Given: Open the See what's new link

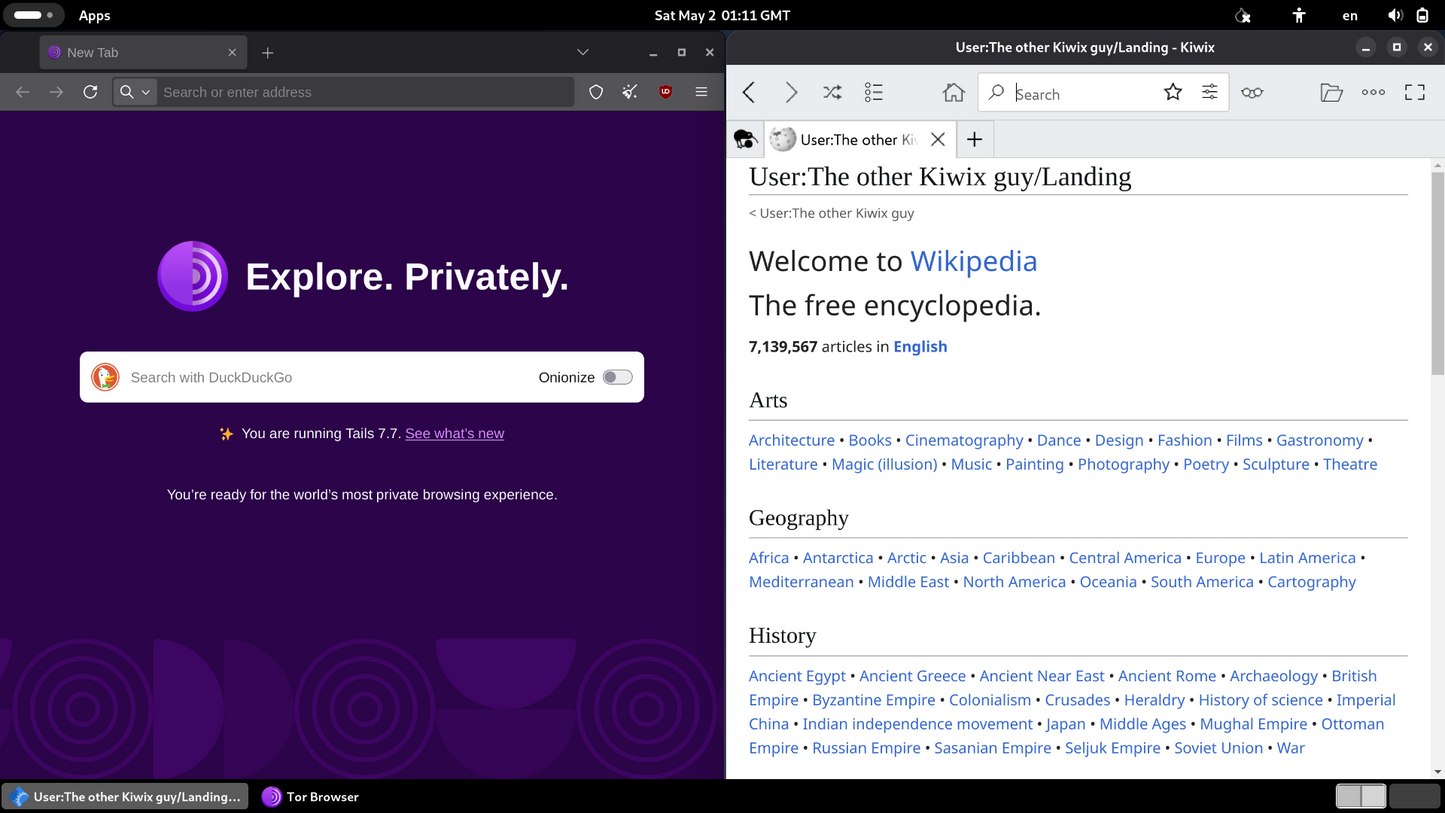Looking at the screenshot, I should click(454, 434).
